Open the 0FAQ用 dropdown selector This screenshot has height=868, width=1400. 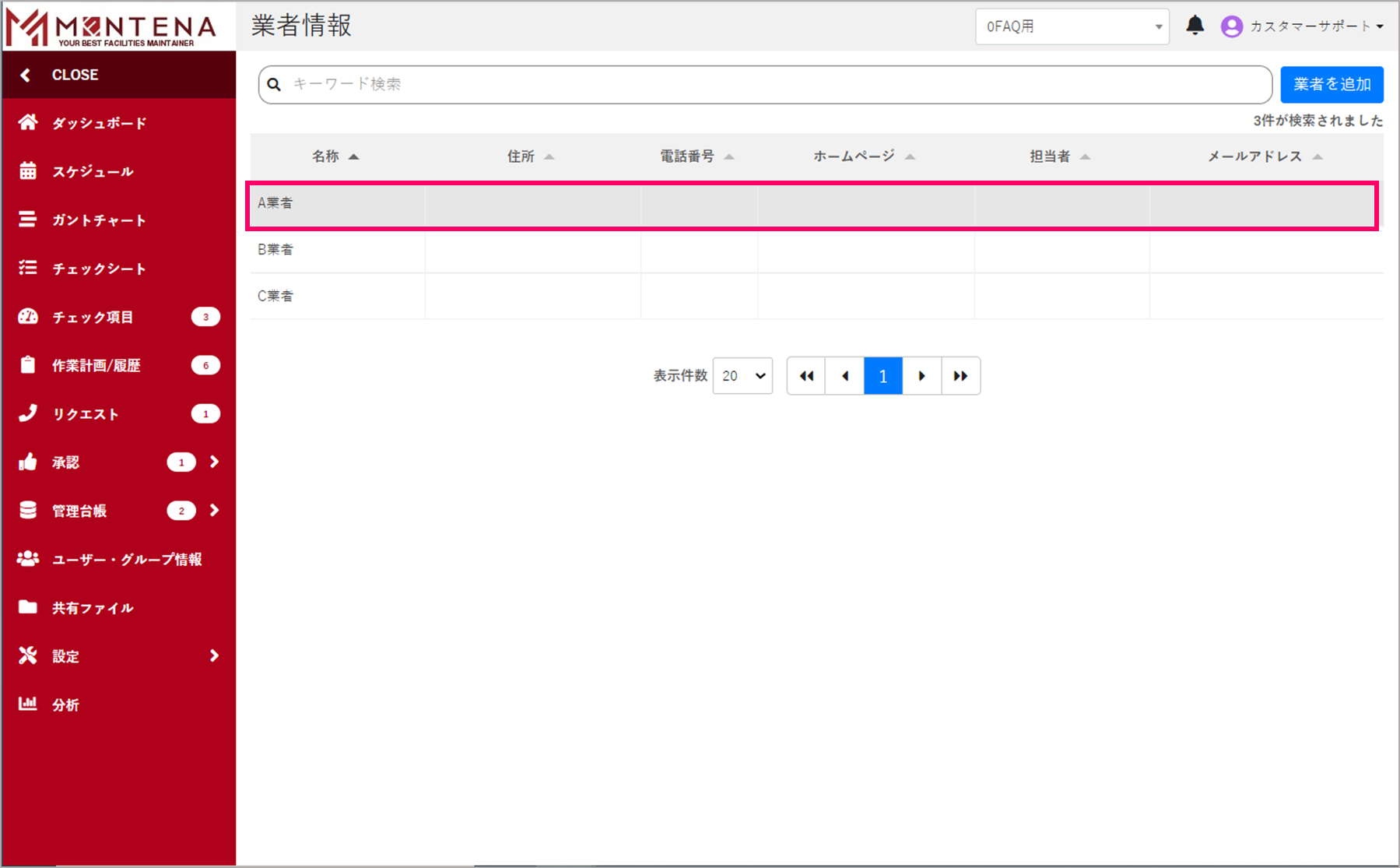coord(1072,26)
